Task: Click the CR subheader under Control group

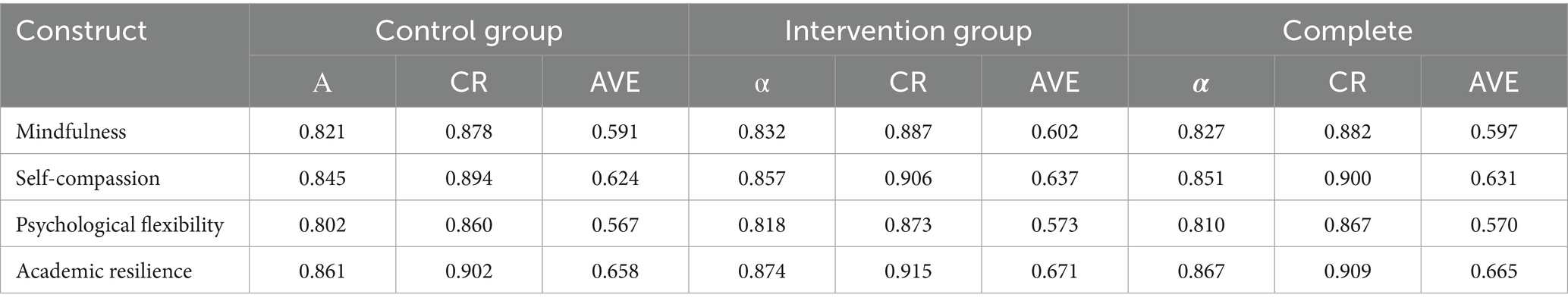Action: click(469, 83)
